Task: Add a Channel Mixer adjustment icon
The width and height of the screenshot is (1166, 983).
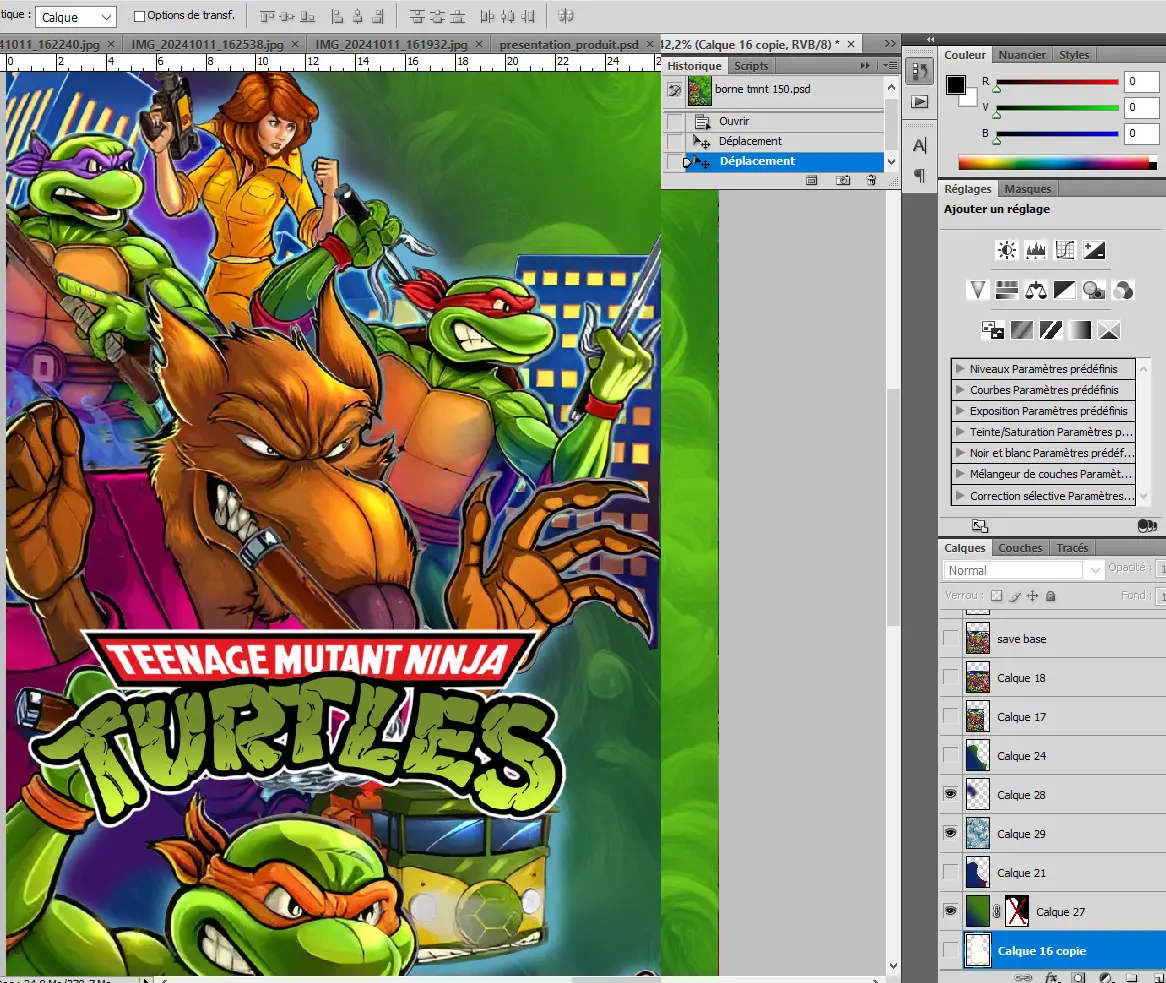Action: (x=1123, y=290)
